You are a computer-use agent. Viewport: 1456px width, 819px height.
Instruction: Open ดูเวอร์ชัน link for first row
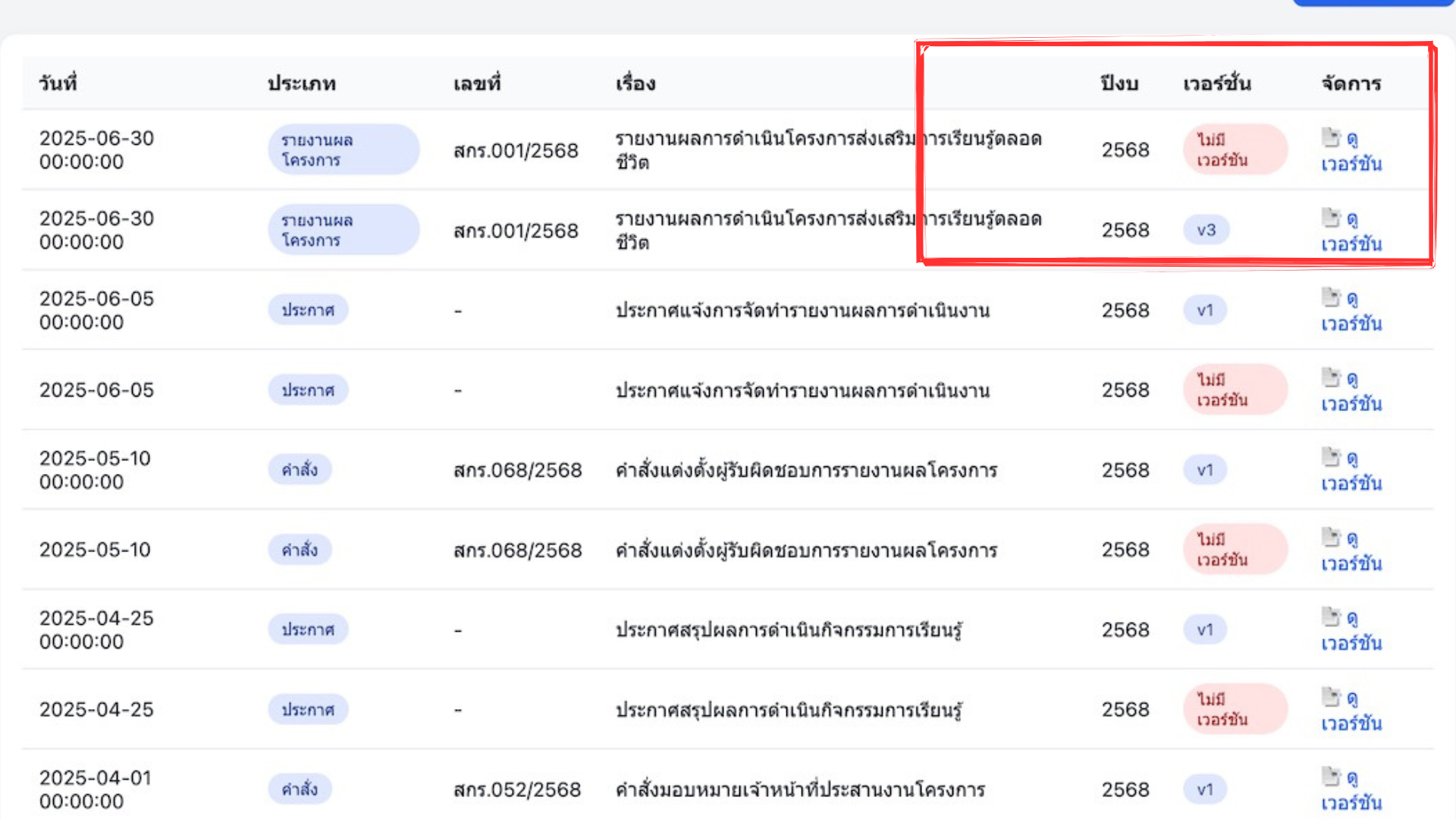(x=1351, y=164)
